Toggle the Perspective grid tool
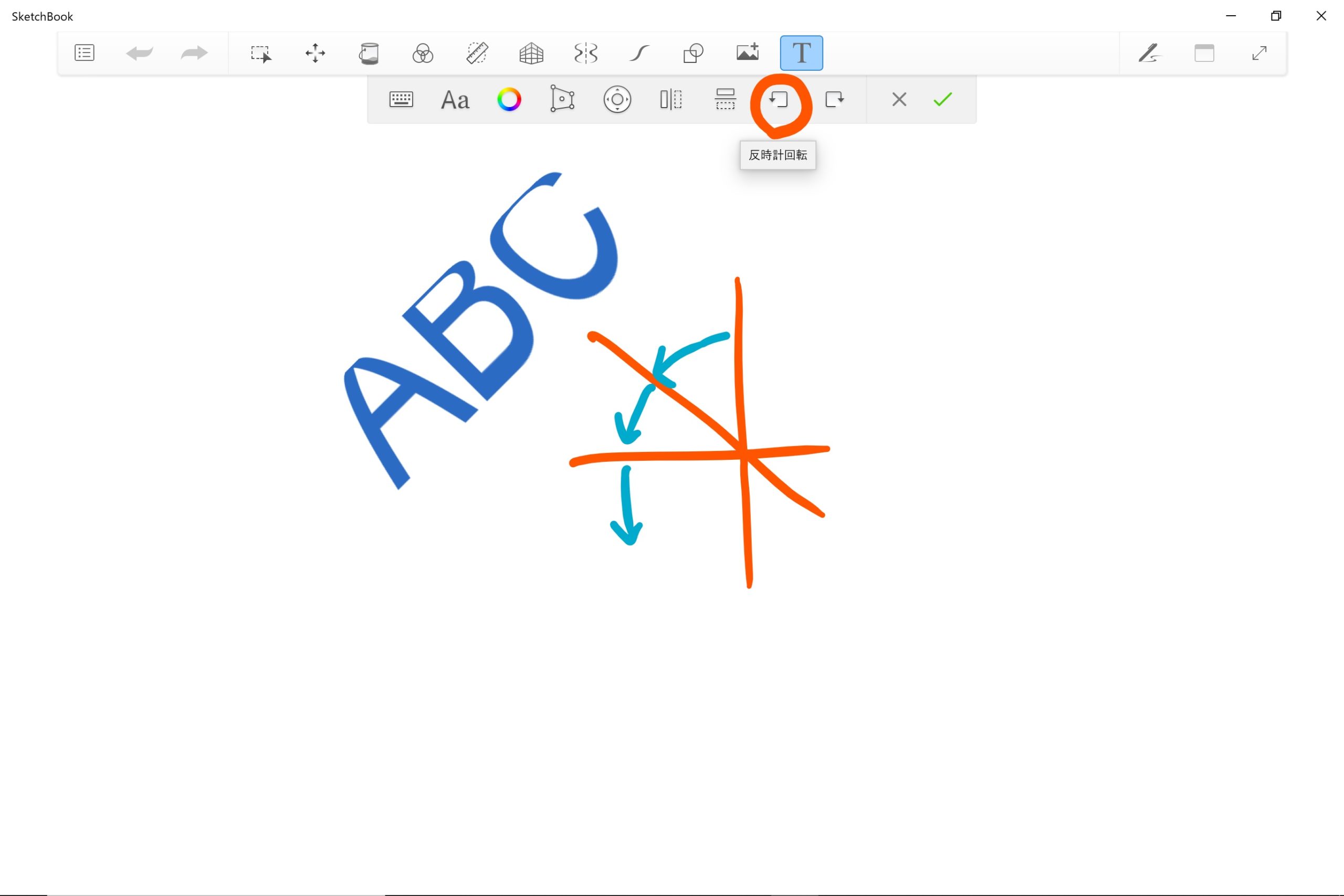1344x896 pixels. 531,53
